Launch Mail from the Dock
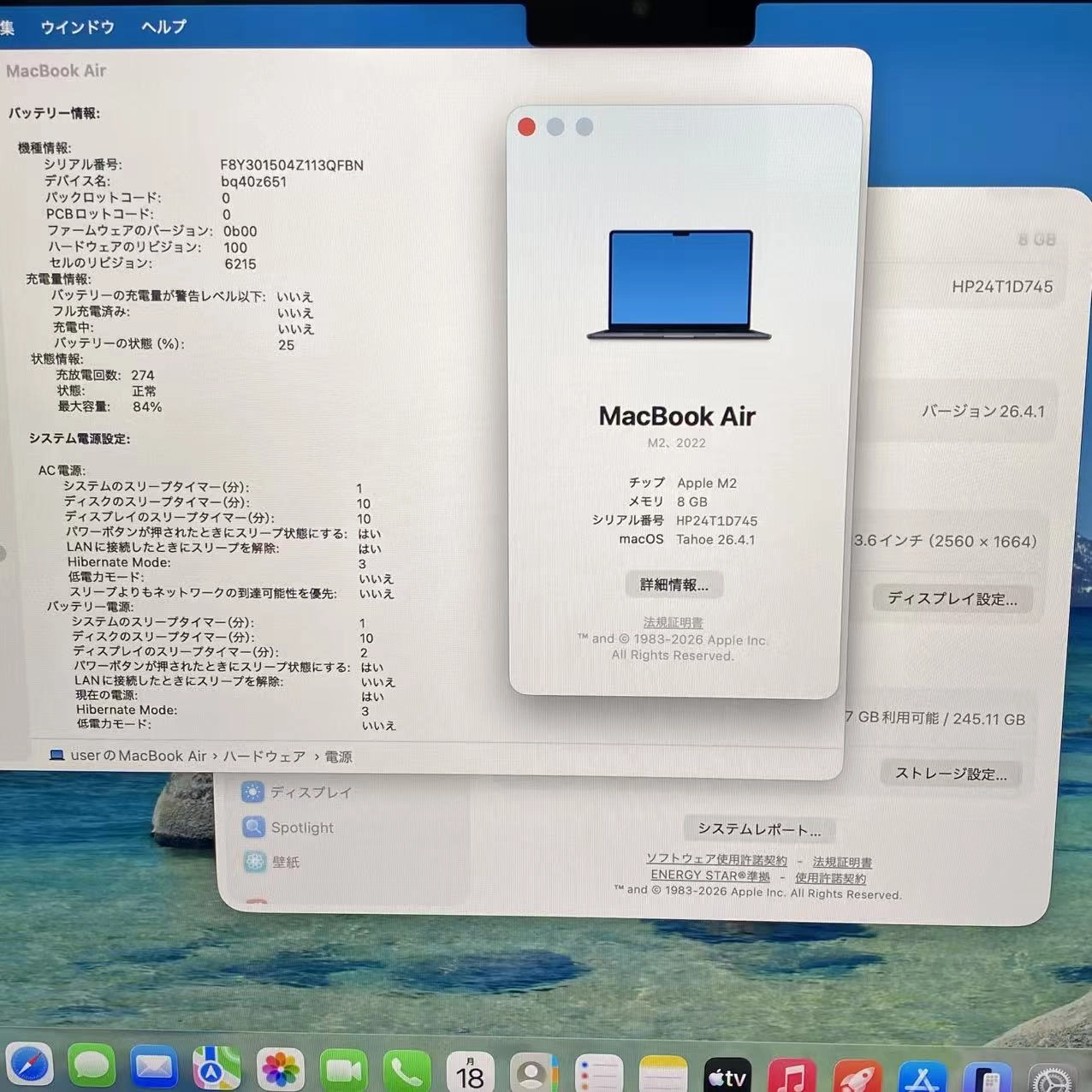Image resolution: width=1092 pixels, height=1092 pixels. (x=154, y=1068)
